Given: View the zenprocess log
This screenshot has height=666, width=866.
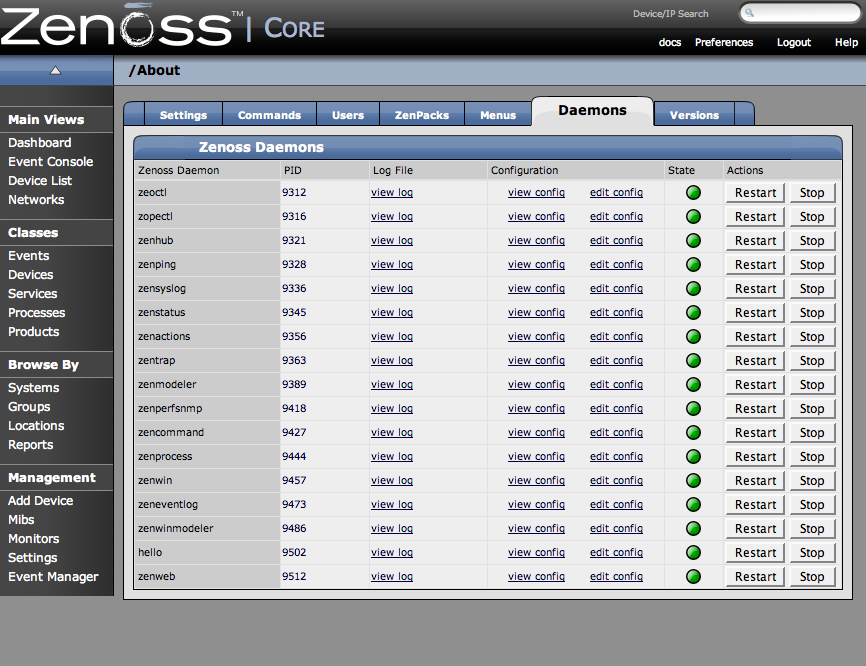Looking at the screenshot, I should (392, 457).
